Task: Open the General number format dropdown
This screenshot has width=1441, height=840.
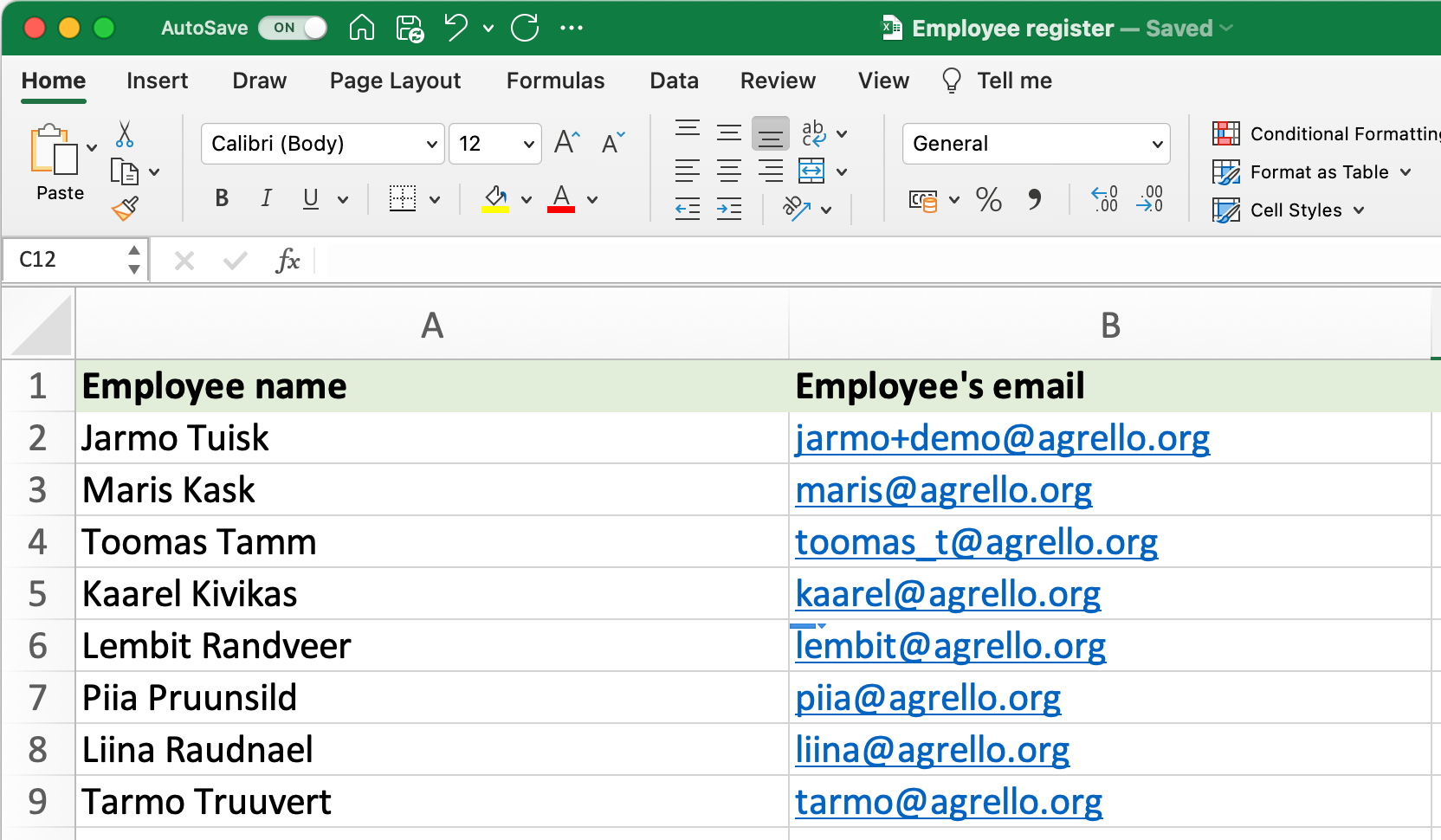Action: click(x=1037, y=144)
